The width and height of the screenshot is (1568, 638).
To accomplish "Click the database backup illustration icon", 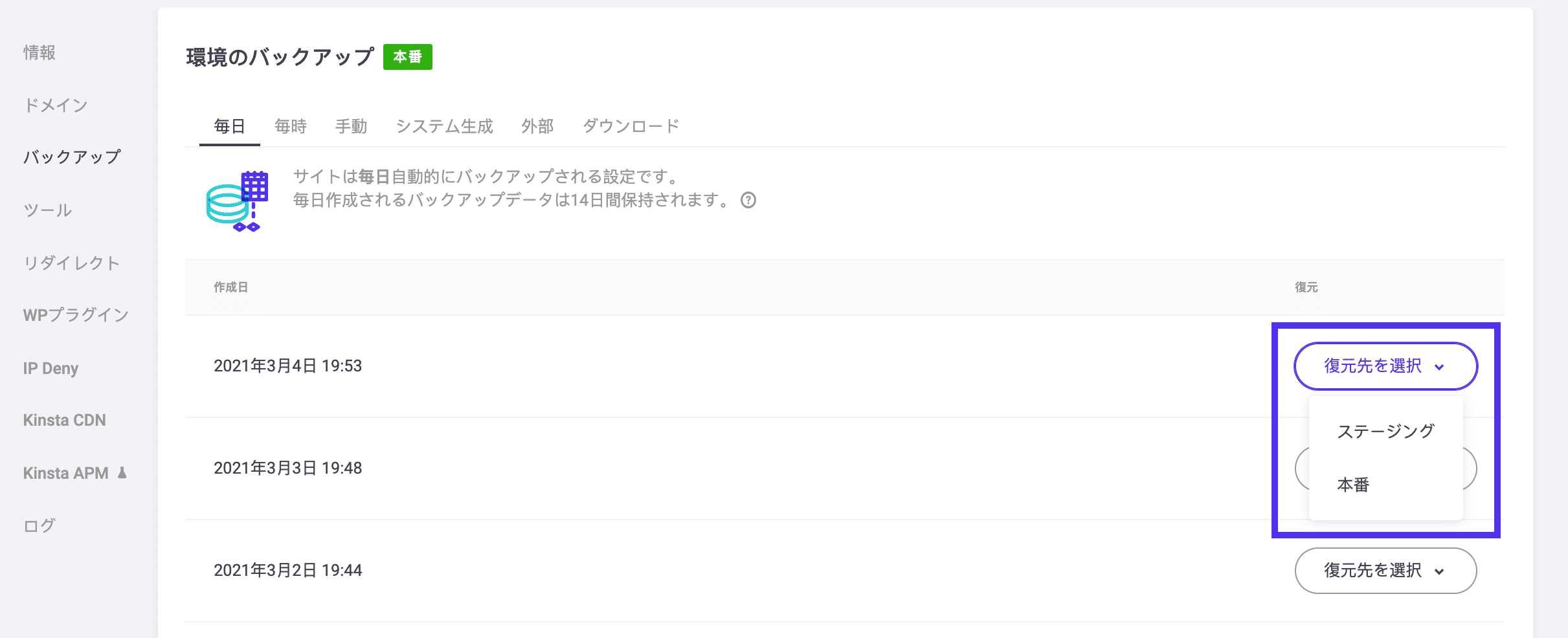I will coord(238,198).
